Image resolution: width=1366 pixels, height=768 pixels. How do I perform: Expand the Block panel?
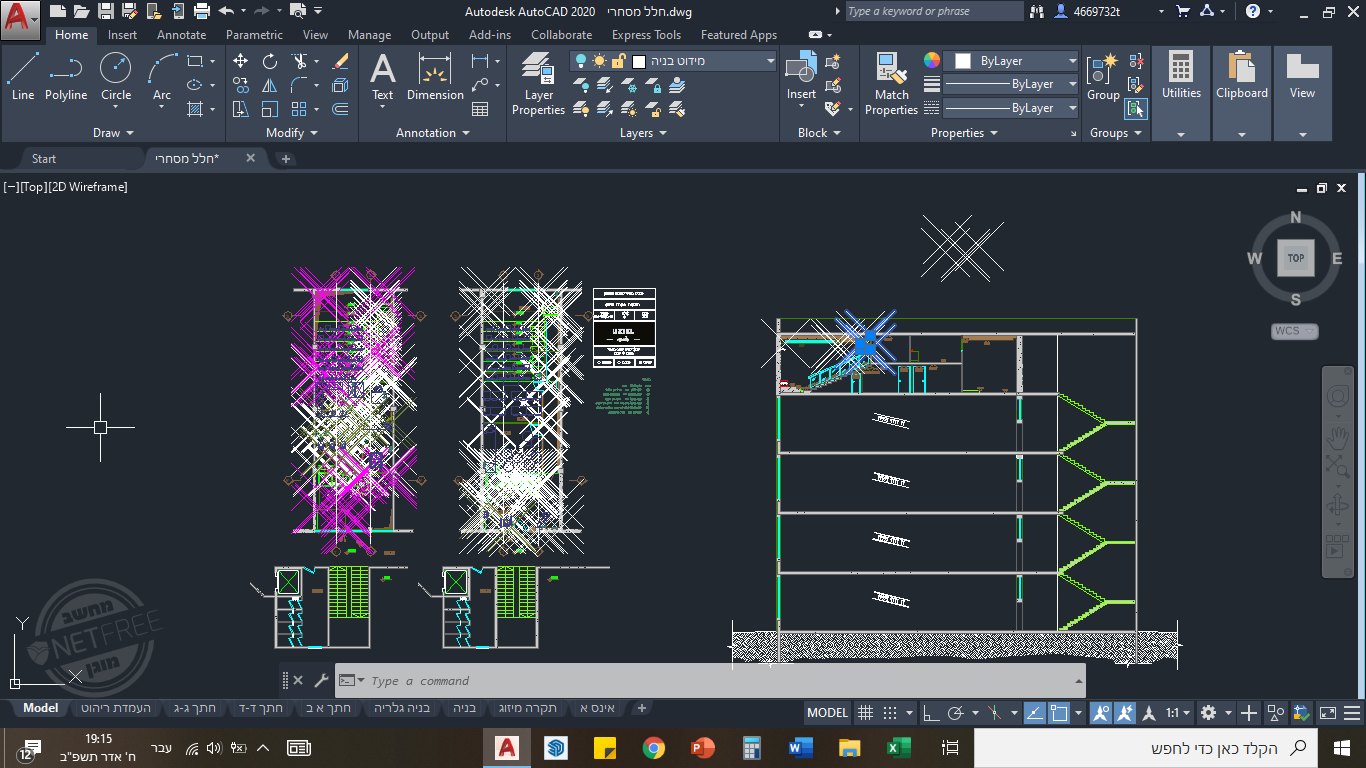(x=819, y=133)
